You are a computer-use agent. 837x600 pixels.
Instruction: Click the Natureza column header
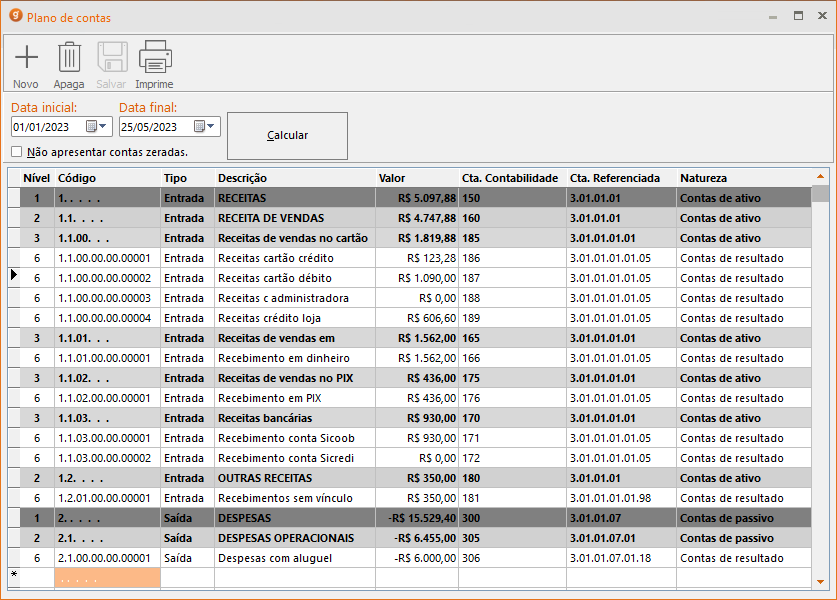coord(744,178)
